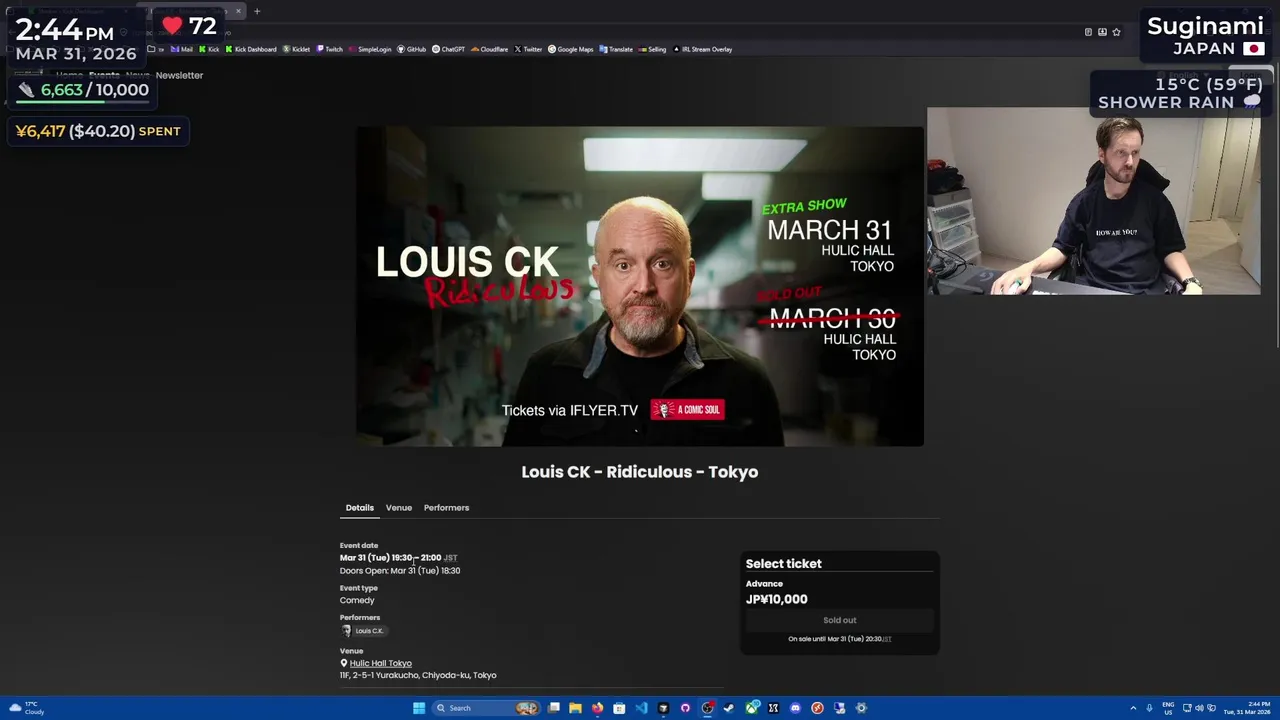1280x720 pixels.
Task: Click the map pin icon beside the venue
Action: click(x=343, y=663)
